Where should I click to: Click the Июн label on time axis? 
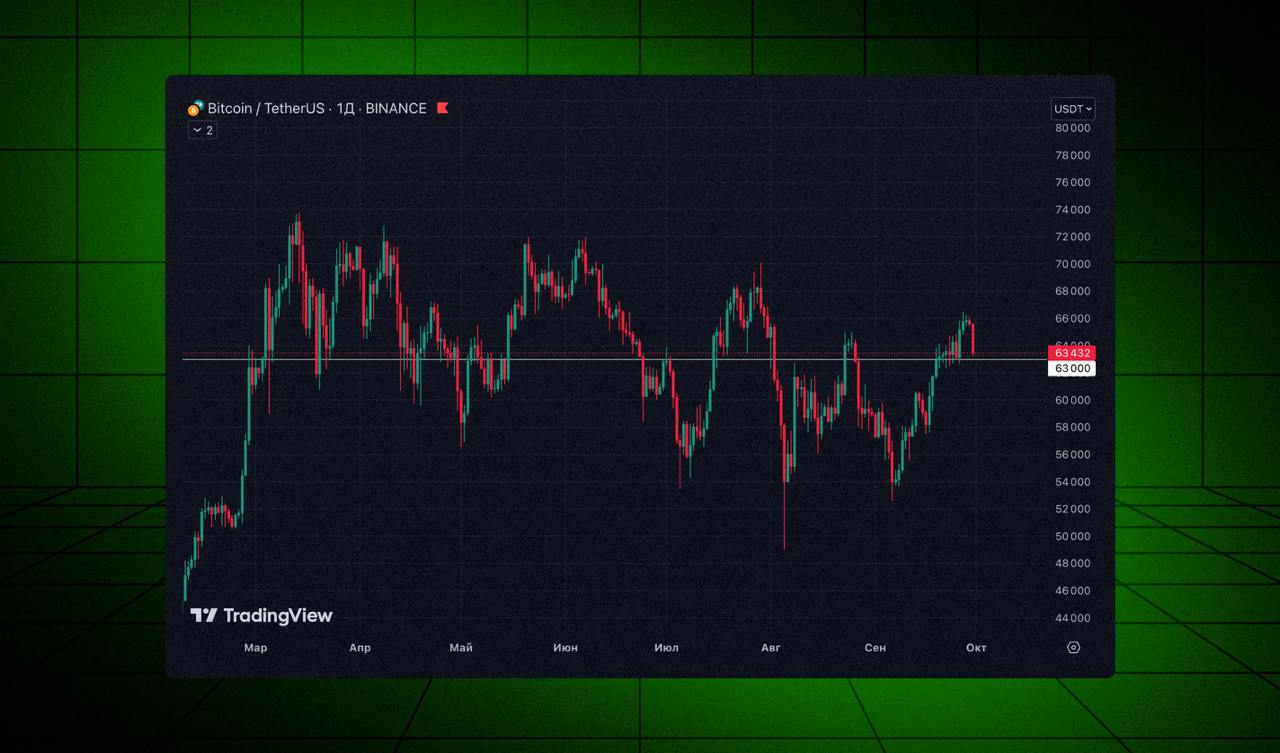(565, 648)
